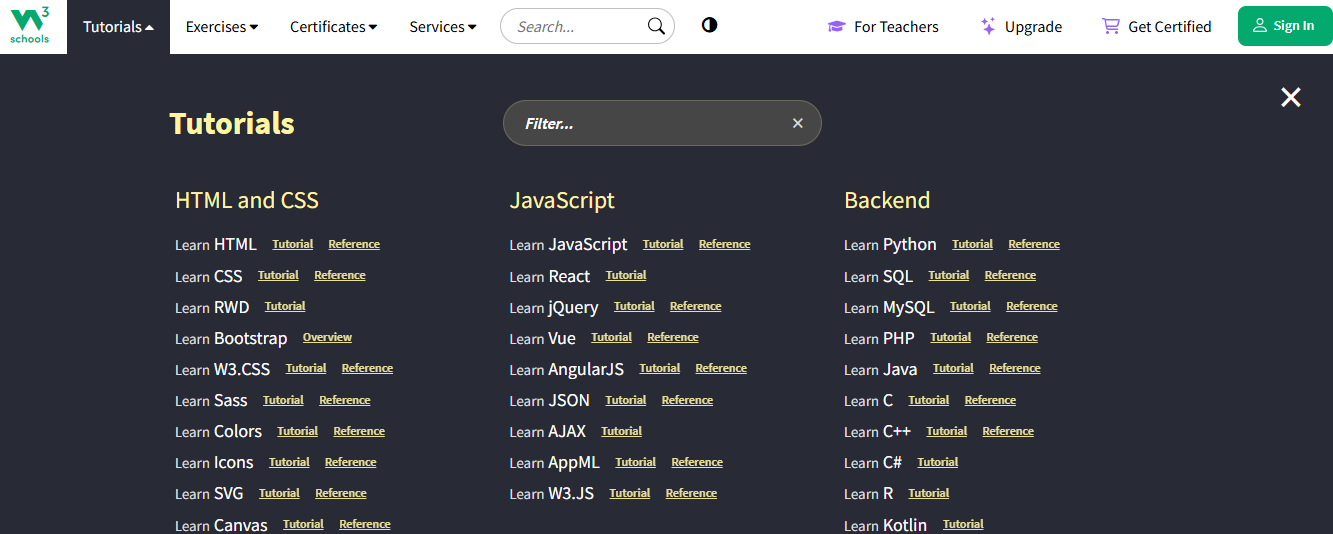Open the For Teachers link
1333x534 pixels.
883,27
